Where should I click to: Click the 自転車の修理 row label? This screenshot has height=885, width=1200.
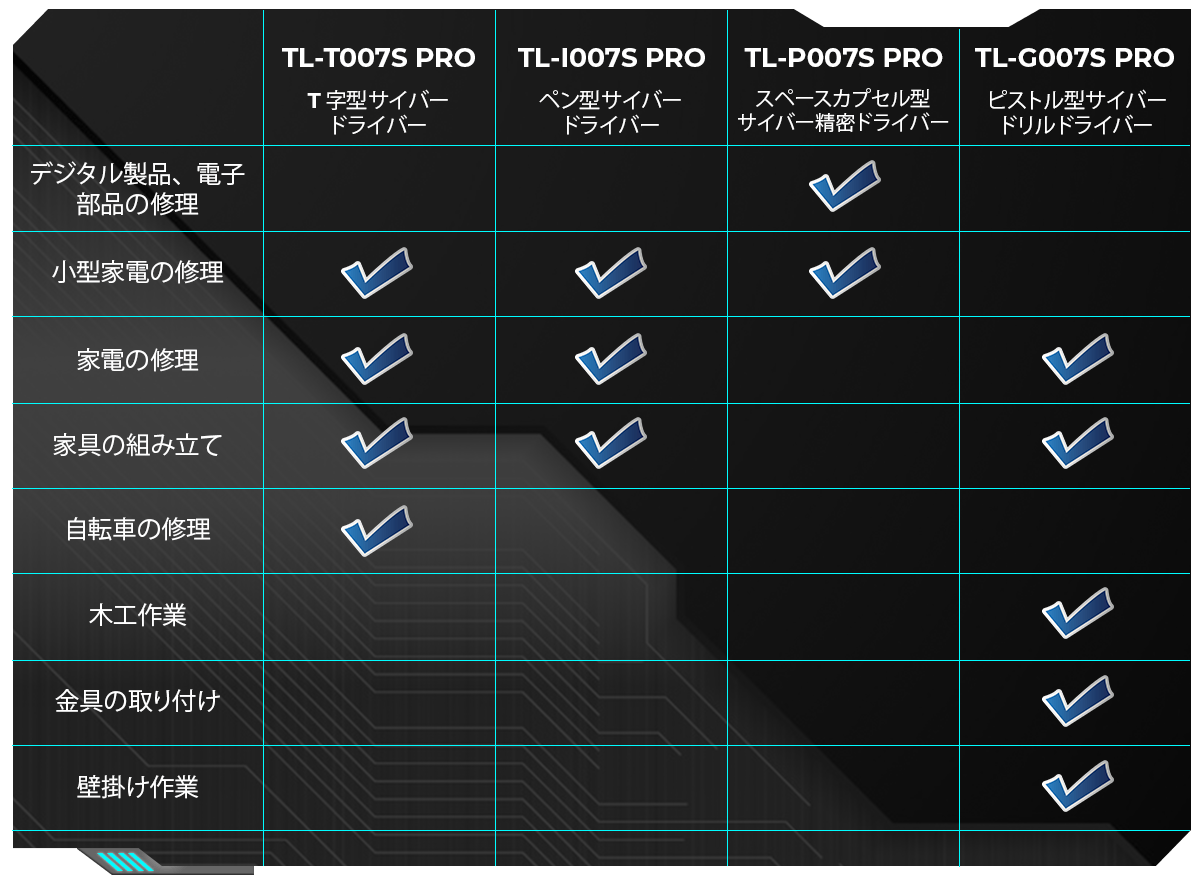coord(138,529)
